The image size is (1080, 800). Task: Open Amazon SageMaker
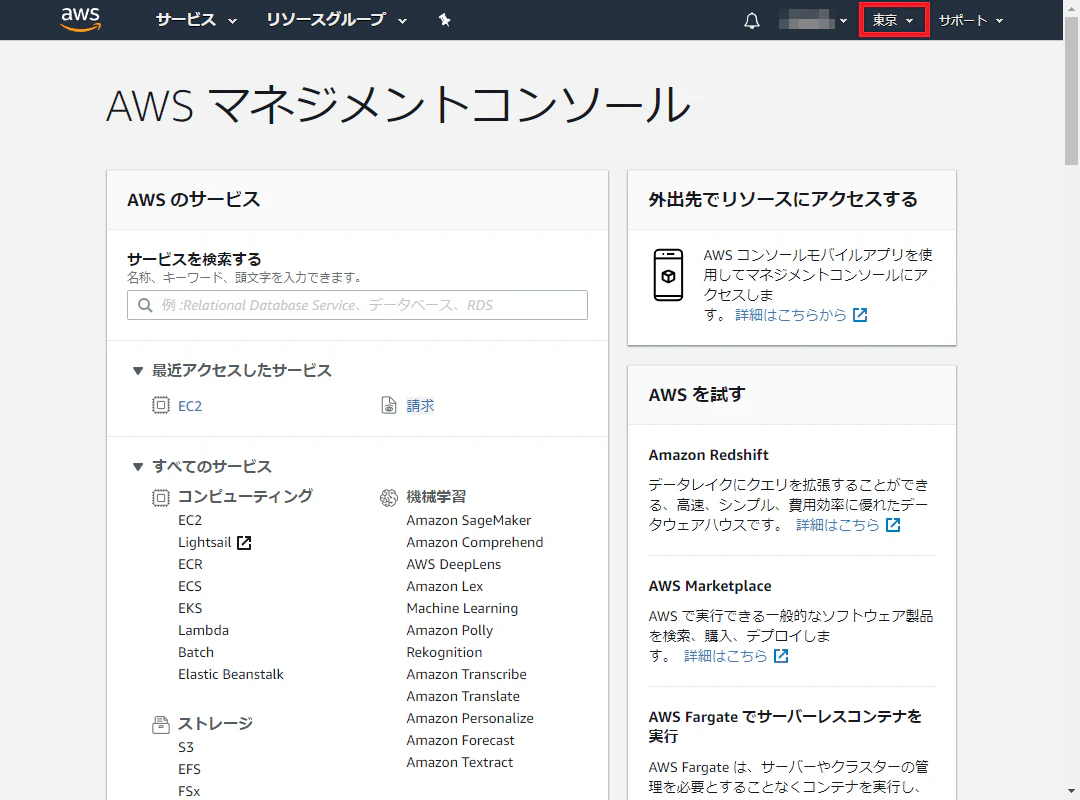[468, 520]
